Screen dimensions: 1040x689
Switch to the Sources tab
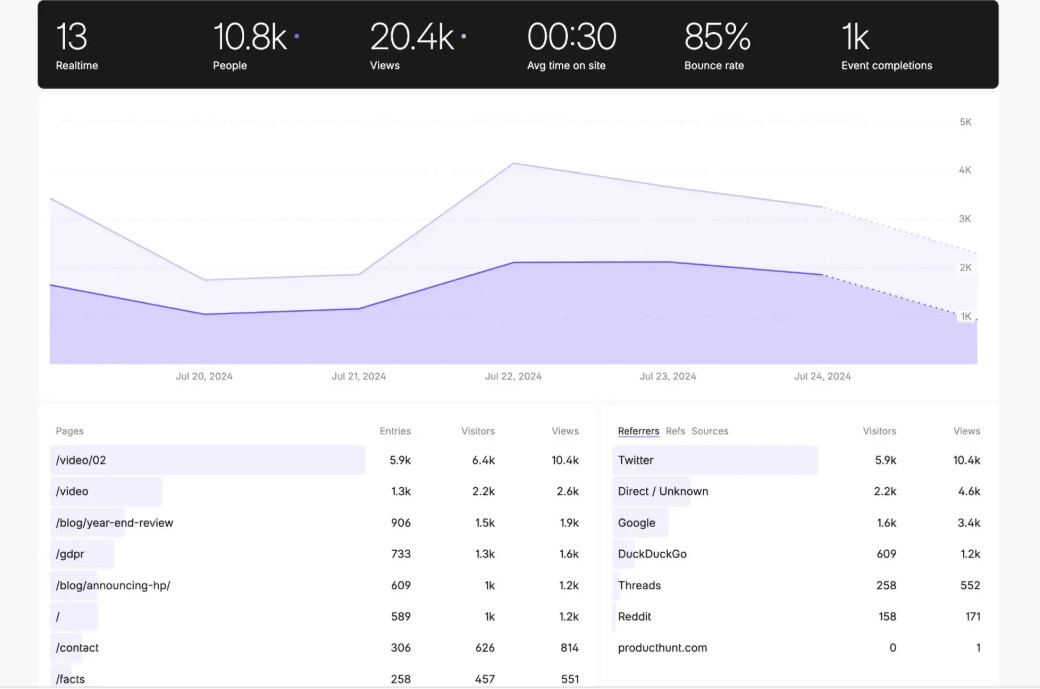point(710,431)
